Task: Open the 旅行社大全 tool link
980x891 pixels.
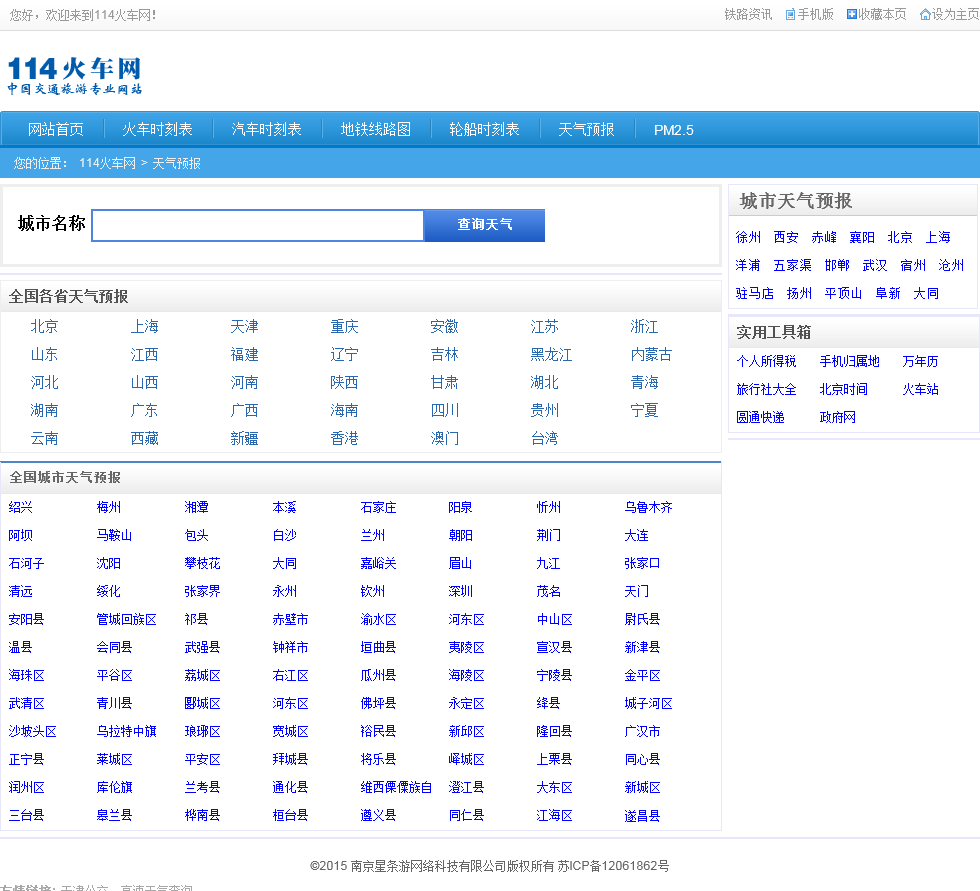Action: [766, 389]
